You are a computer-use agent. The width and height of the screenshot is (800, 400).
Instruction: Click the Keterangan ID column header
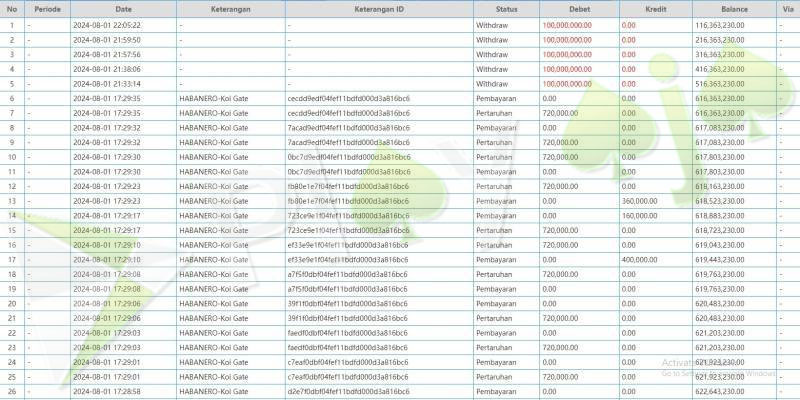[378, 8]
